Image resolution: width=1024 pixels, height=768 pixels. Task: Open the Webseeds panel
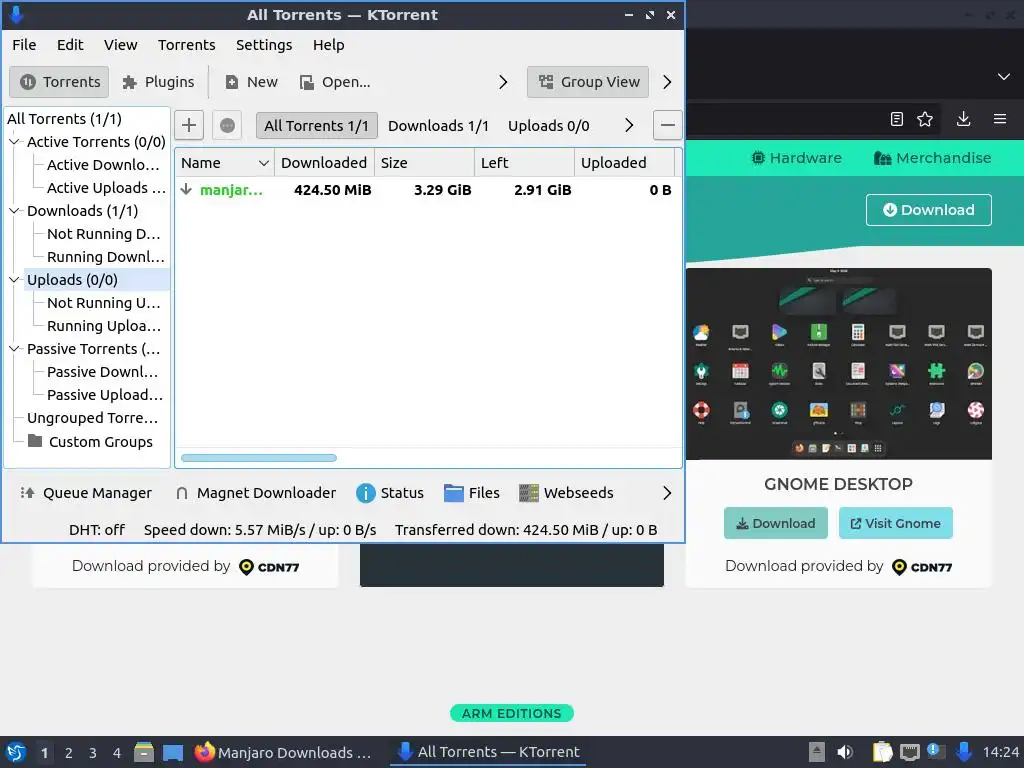coord(566,493)
